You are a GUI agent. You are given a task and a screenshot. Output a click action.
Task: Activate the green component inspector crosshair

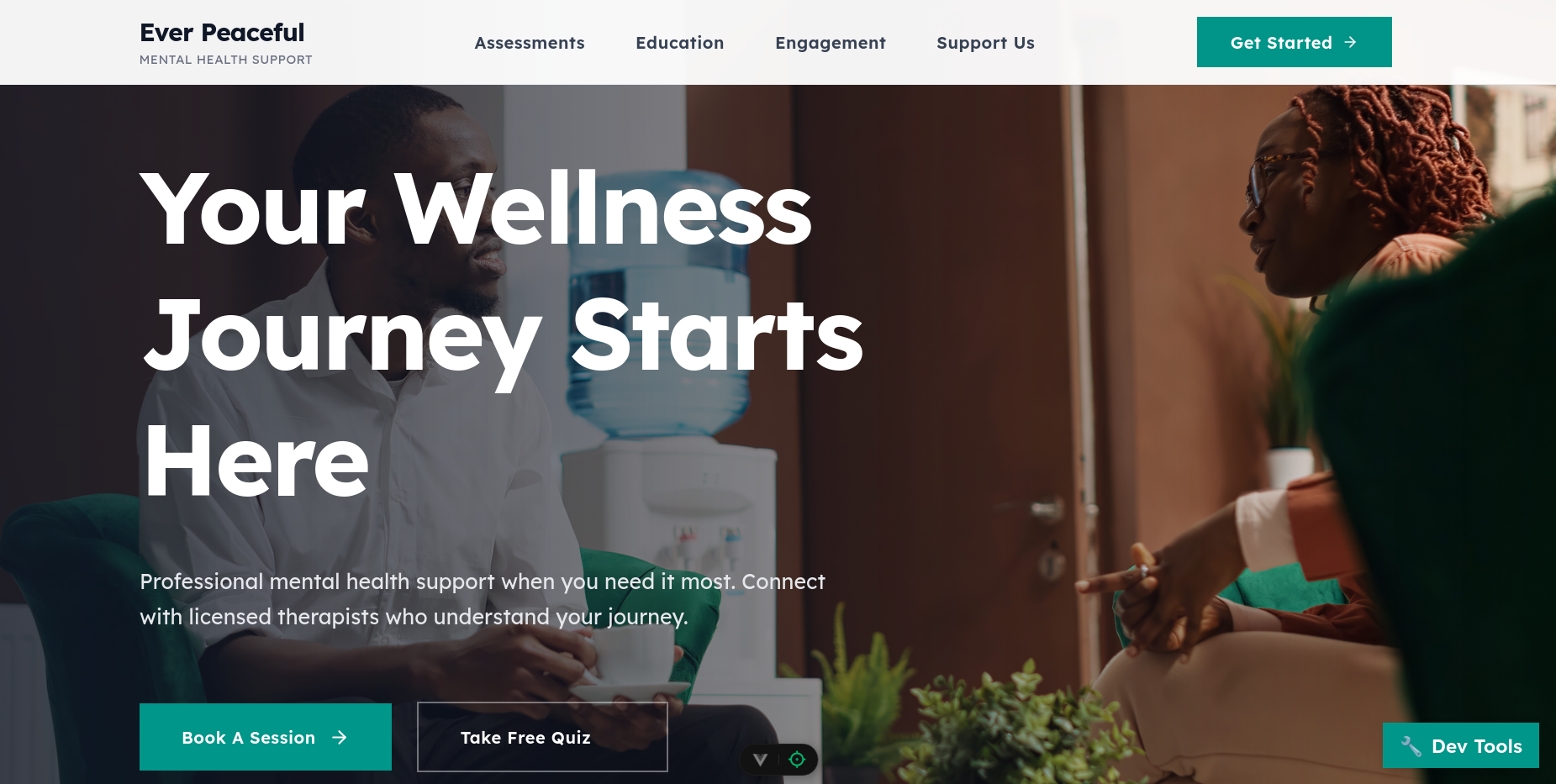pos(797,760)
